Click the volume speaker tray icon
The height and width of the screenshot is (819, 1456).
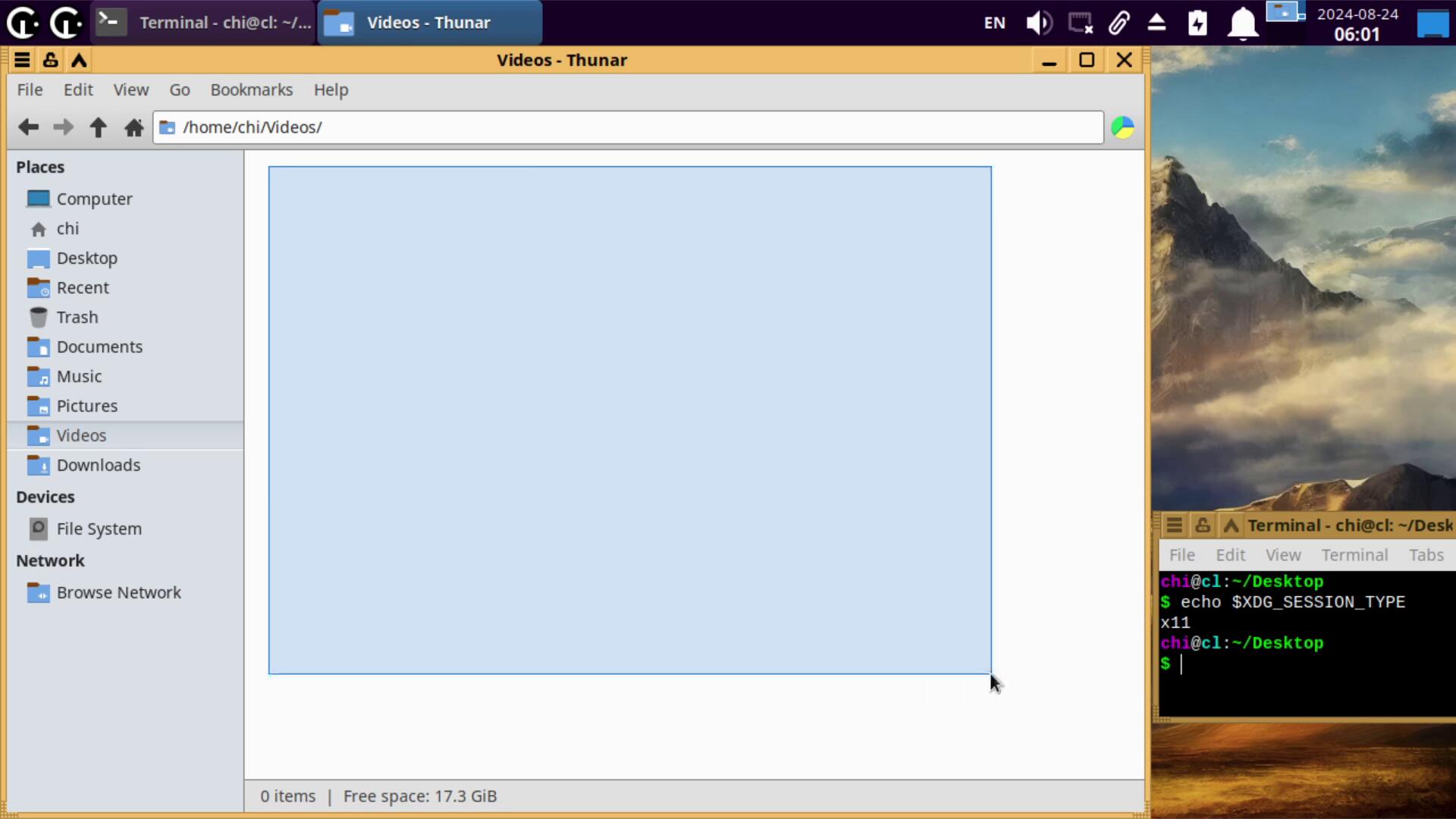coord(1038,23)
